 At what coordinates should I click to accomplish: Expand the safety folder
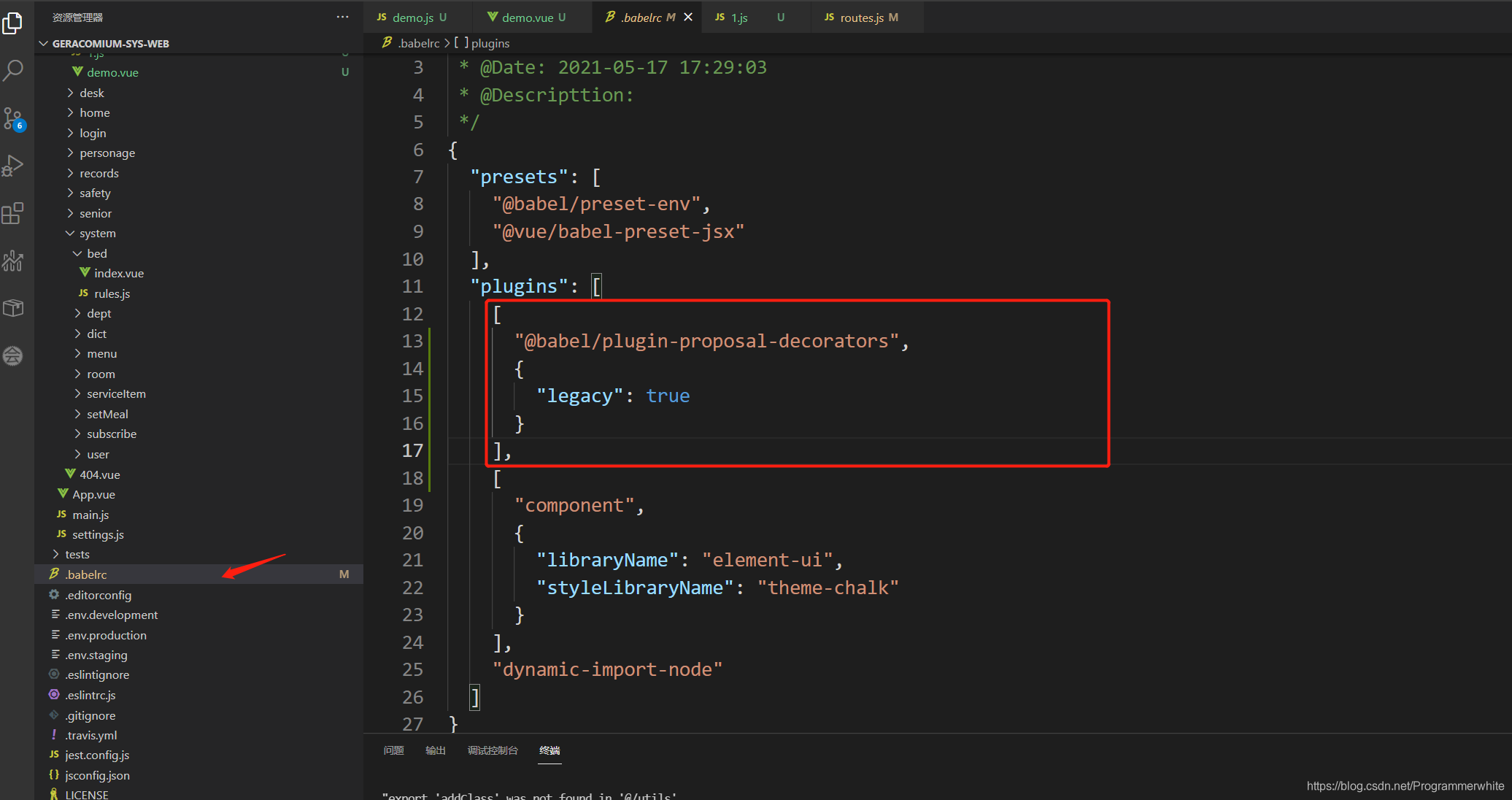(199, 193)
